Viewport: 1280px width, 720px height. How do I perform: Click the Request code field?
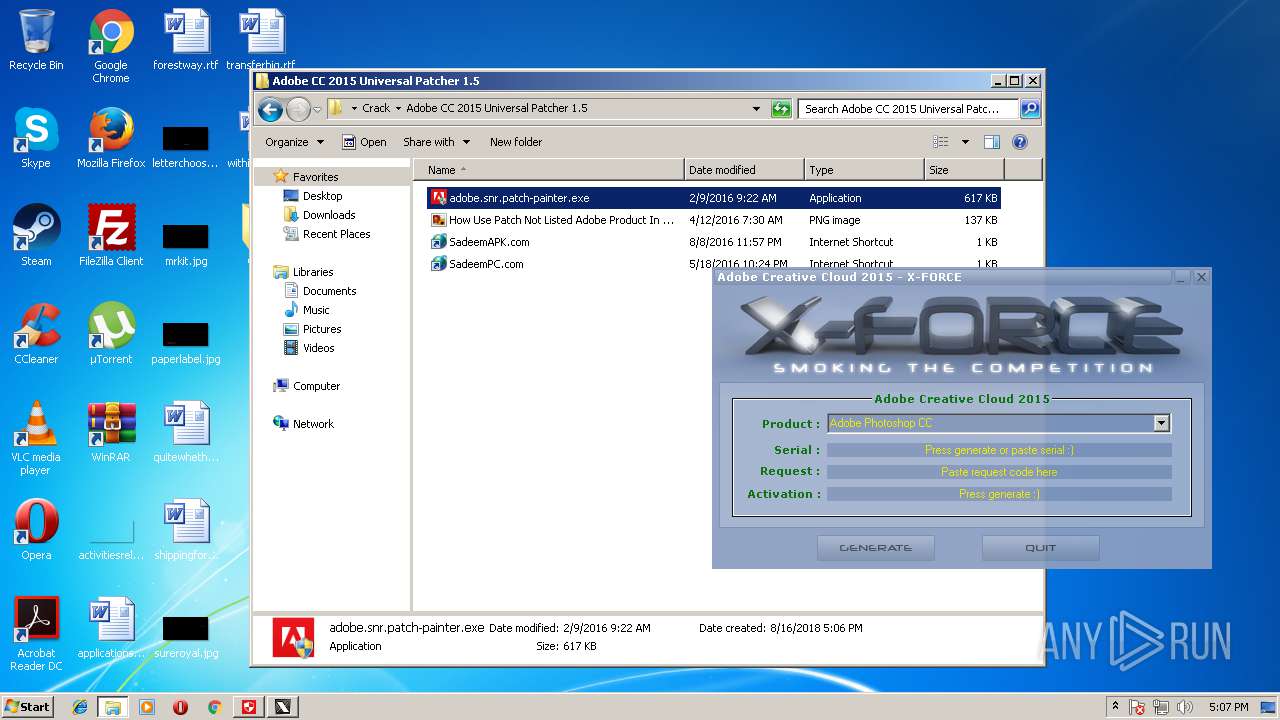point(999,472)
